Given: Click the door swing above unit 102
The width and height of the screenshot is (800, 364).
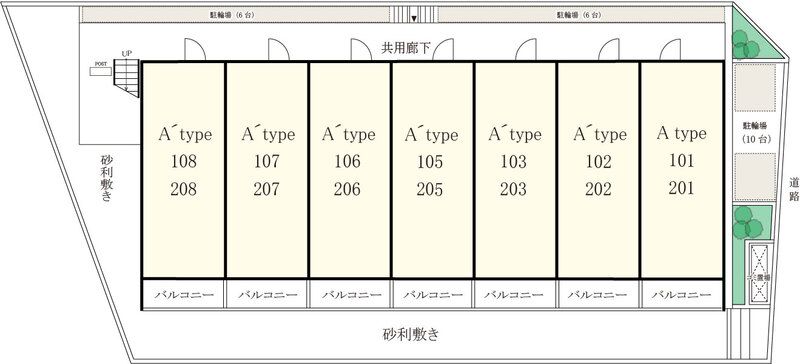Looking at the screenshot, I should click(609, 50).
